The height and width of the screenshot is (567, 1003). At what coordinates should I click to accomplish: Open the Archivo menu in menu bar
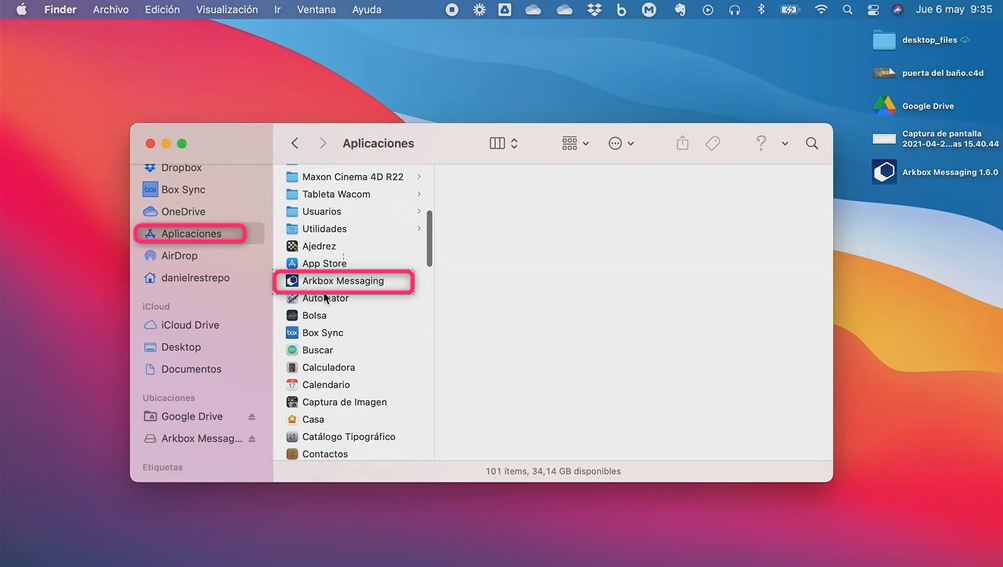click(x=110, y=10)
